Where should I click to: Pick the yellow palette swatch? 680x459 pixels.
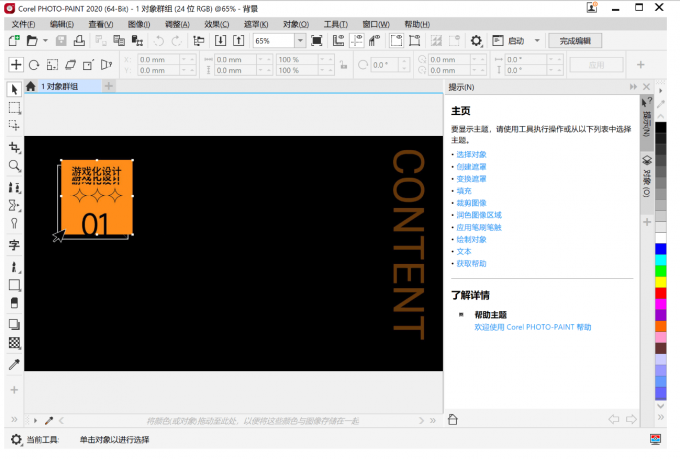pos(660,282)
